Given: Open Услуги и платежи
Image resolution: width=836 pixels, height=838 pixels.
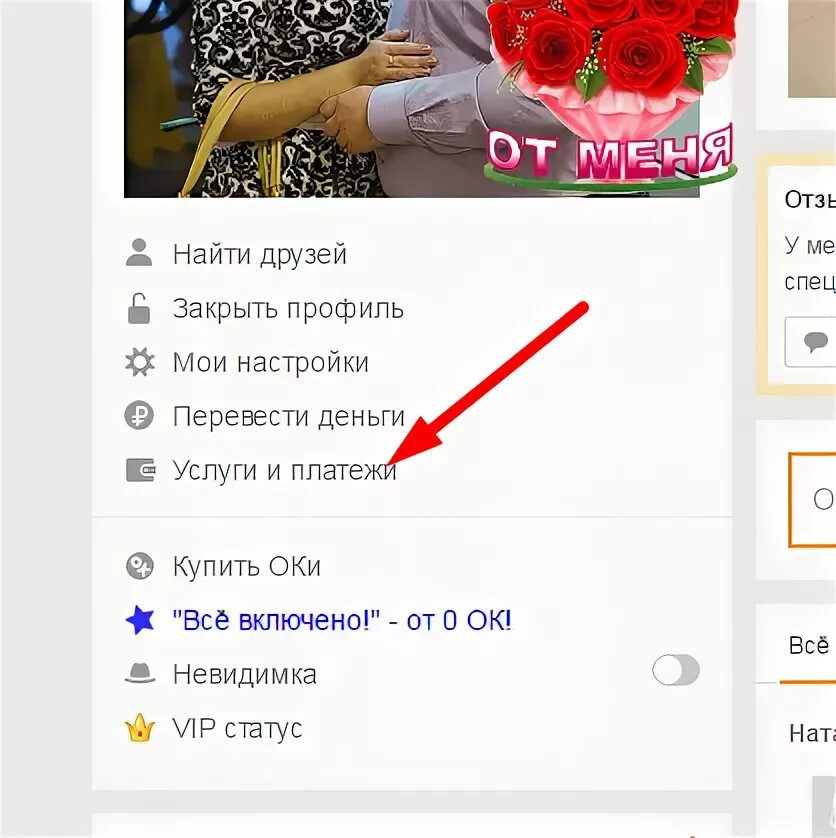Looking at the screenshot, I should pos(284,471).
